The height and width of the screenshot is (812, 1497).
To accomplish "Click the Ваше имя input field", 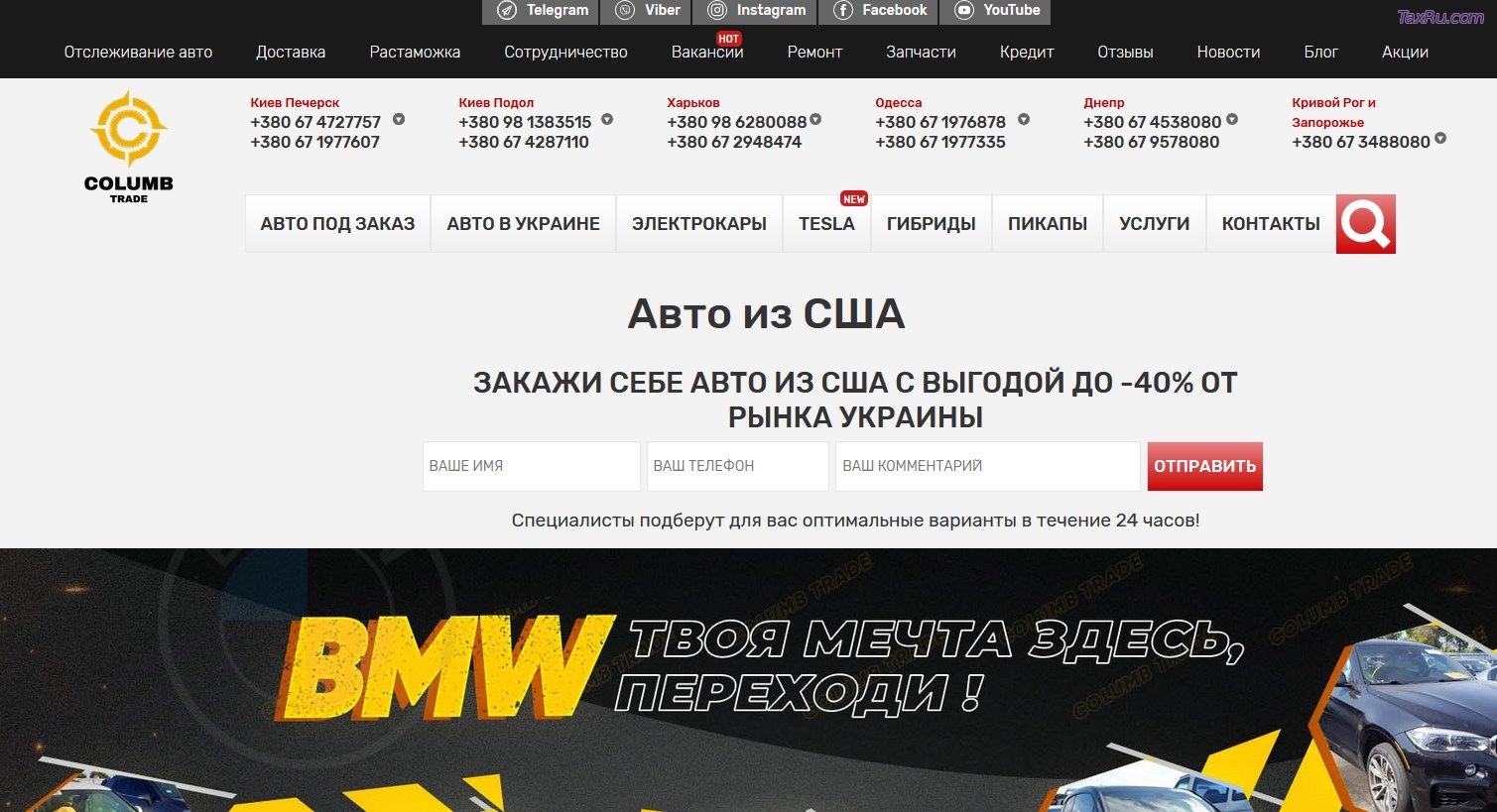I will 531,466.
